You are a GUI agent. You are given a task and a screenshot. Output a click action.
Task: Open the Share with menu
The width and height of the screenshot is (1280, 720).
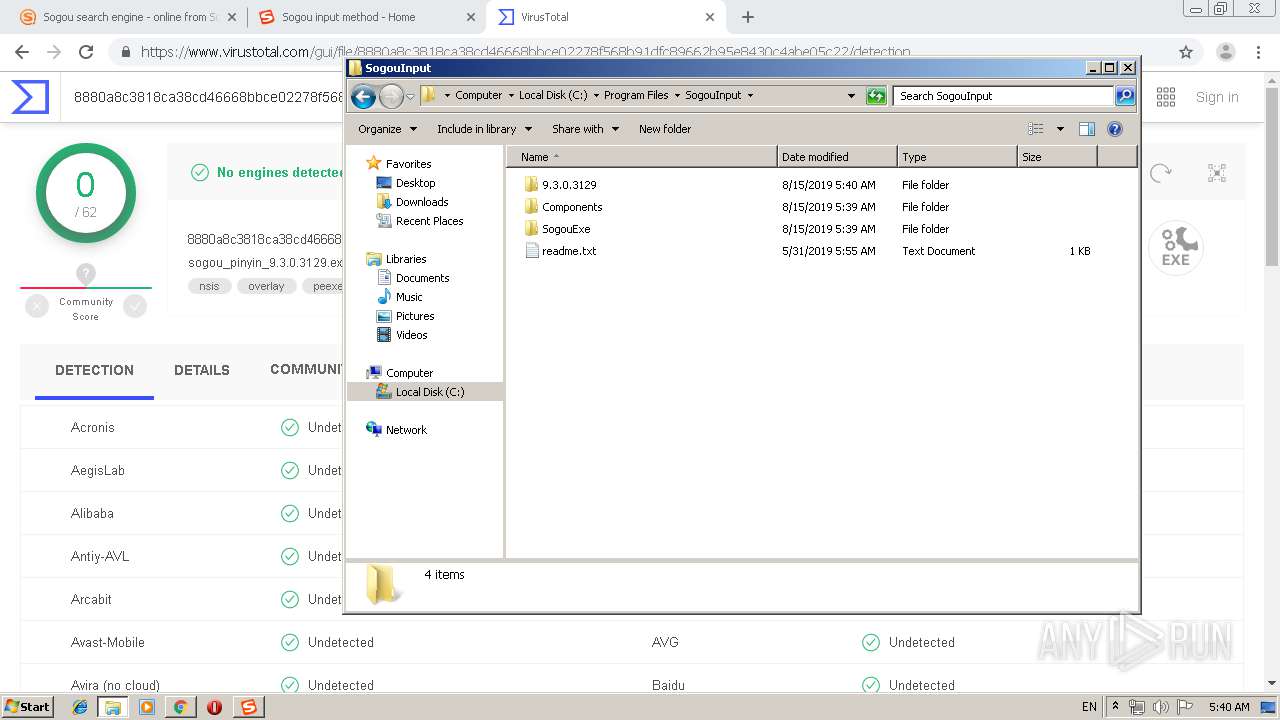(x=585, y=129)
